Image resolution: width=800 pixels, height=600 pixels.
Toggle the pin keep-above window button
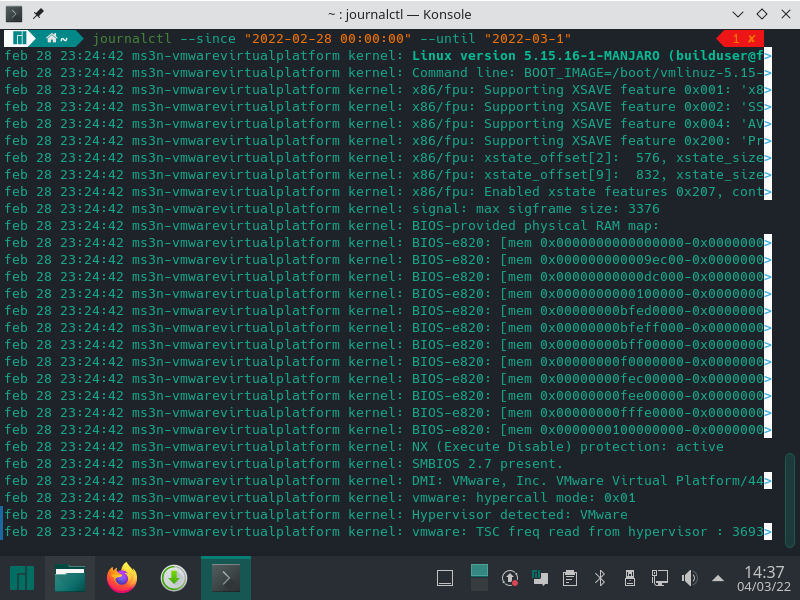tap(38, 14)
